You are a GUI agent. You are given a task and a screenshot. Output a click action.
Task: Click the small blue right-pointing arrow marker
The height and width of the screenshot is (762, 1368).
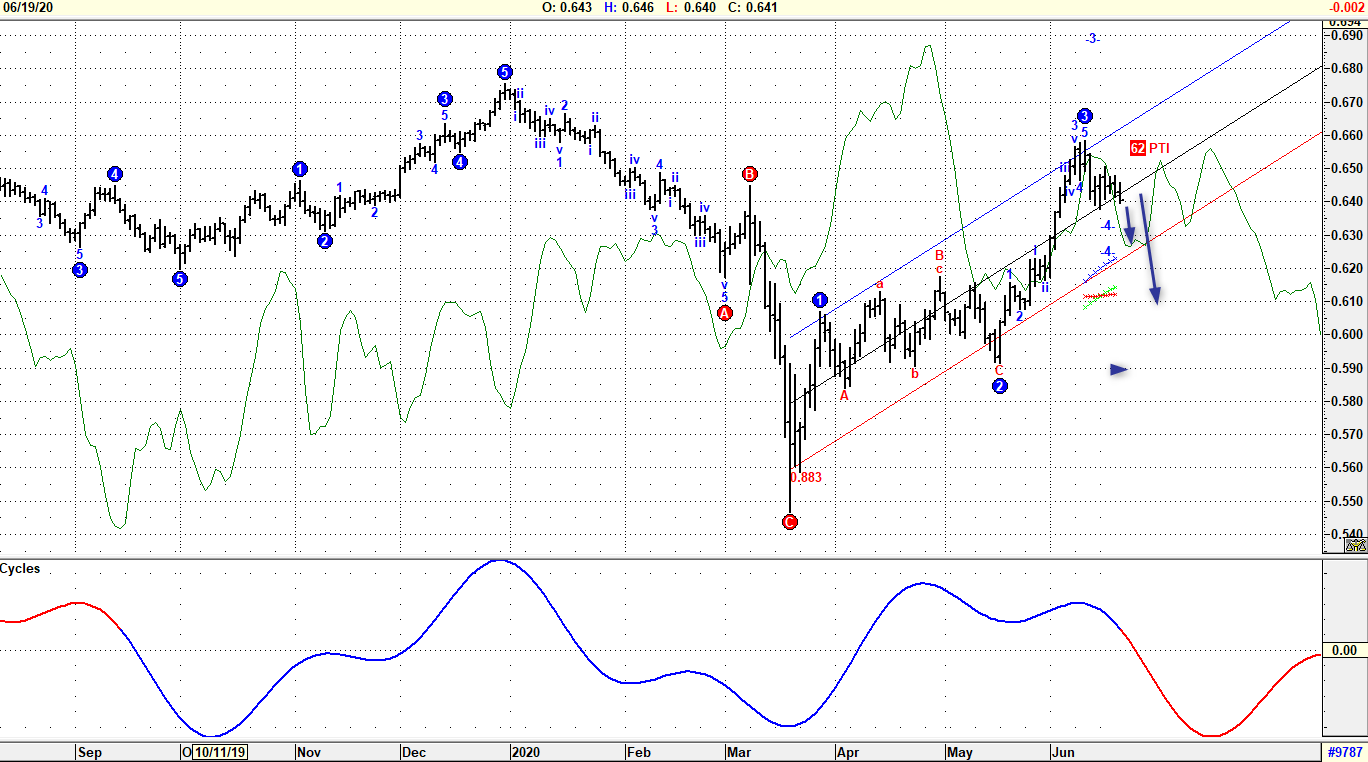click(x=1119, y=370)
